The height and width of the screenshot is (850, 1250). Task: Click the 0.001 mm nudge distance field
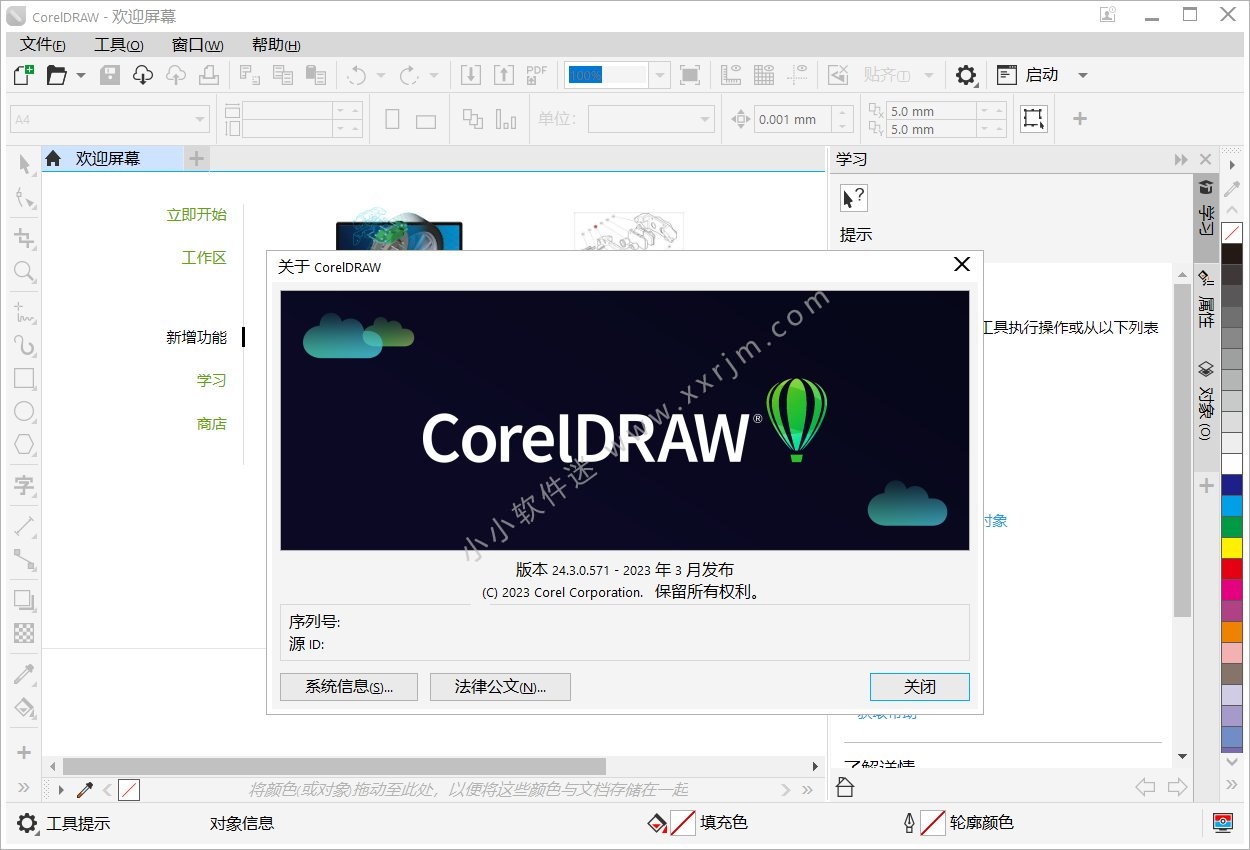tap(794, 119)
